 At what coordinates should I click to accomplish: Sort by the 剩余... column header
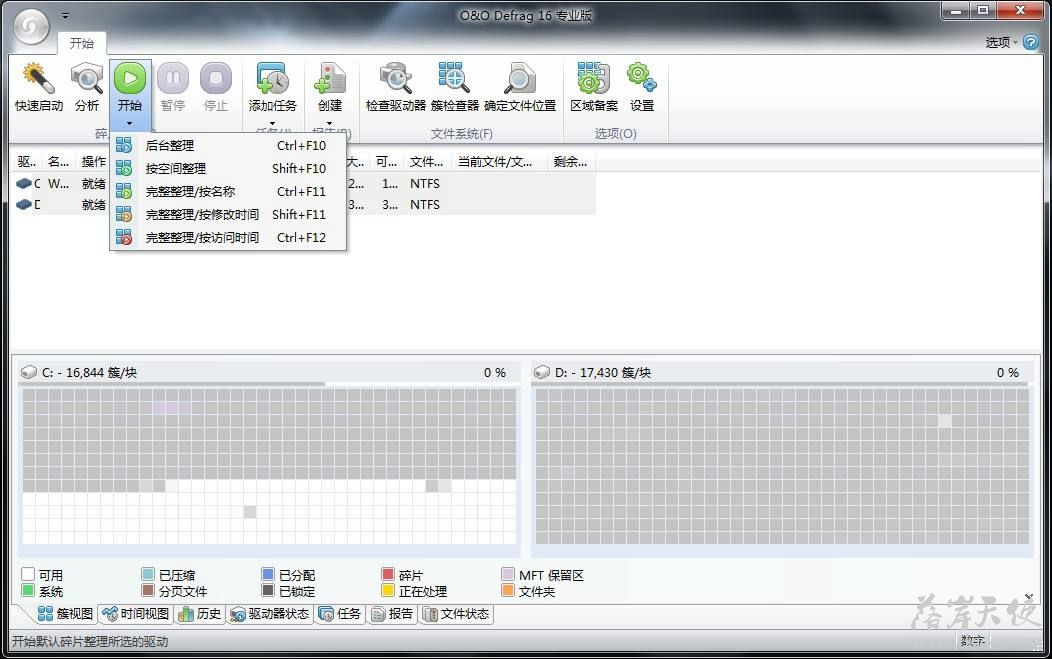(x=570, y=162)
